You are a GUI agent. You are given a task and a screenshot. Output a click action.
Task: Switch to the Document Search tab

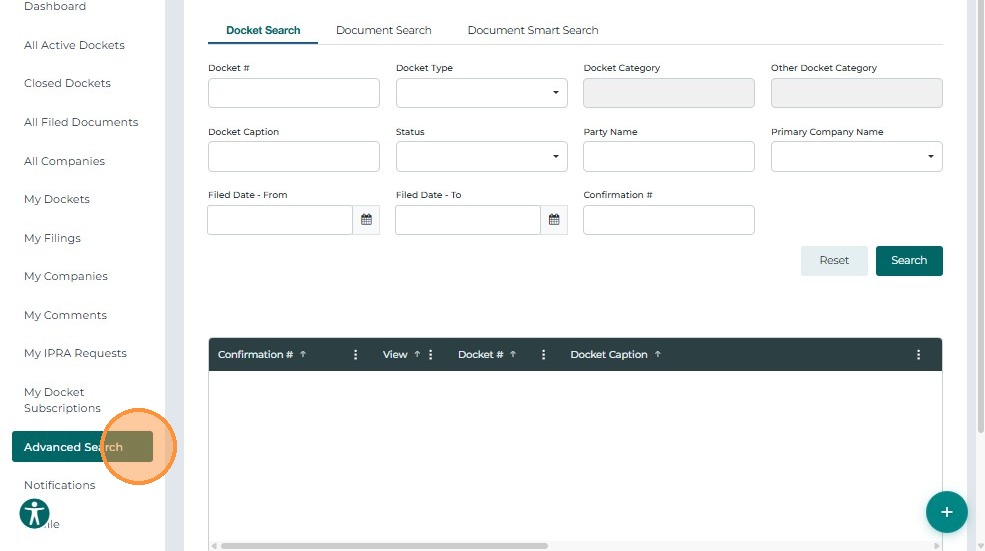(x=384, y=30)
